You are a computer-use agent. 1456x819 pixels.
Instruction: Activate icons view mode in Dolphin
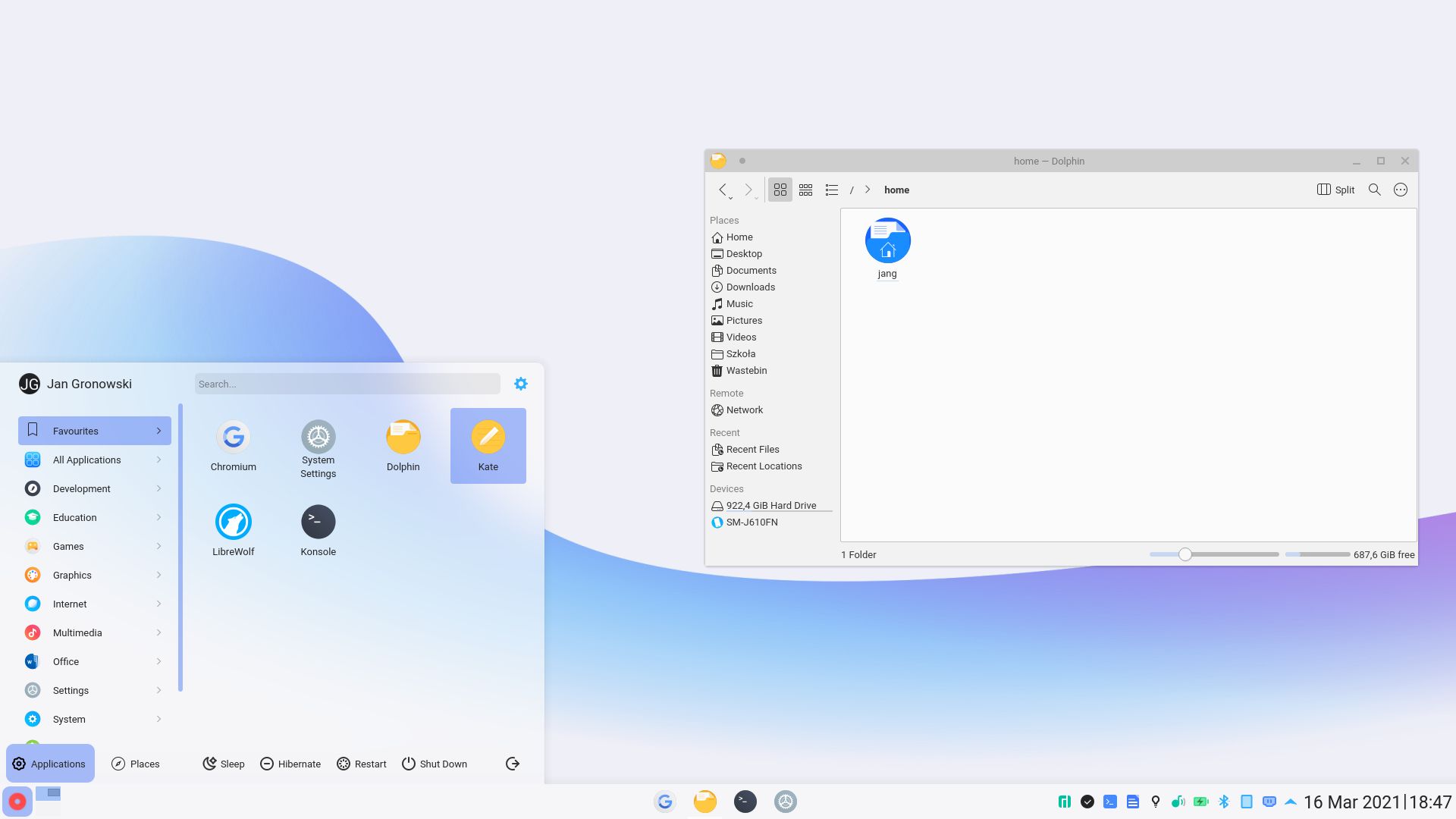pos(780,190)
